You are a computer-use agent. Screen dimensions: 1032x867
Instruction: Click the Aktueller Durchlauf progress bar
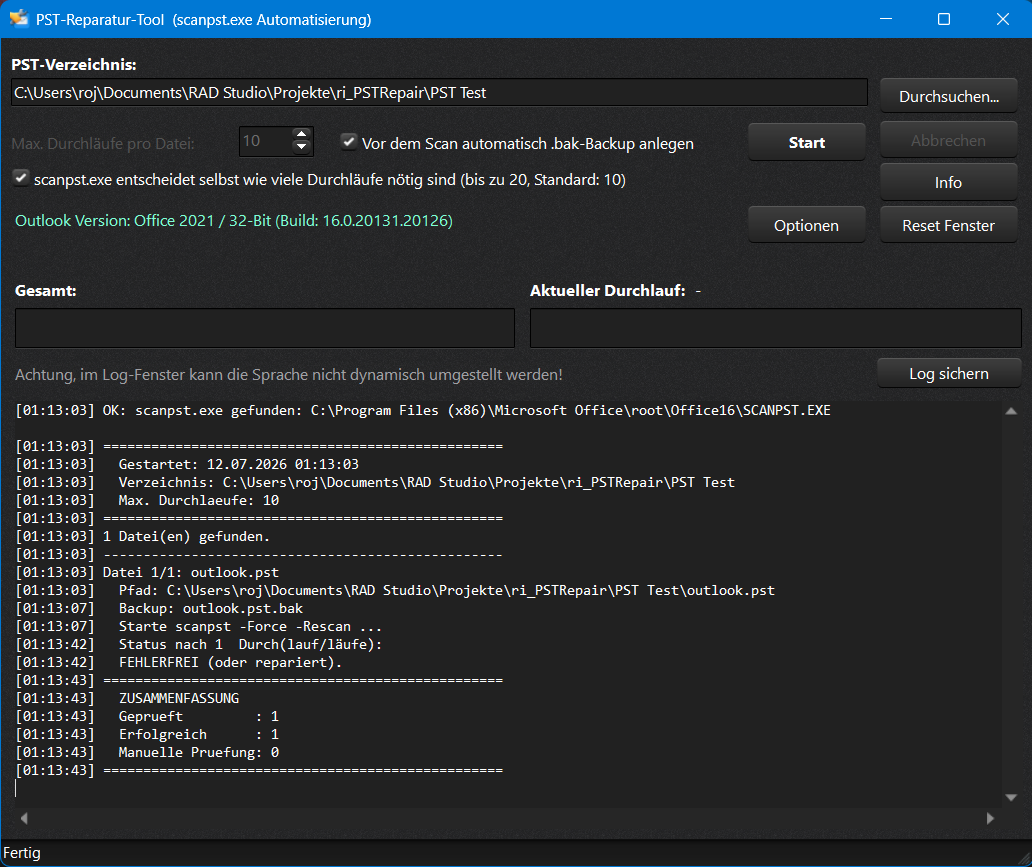tap(775, 328)
